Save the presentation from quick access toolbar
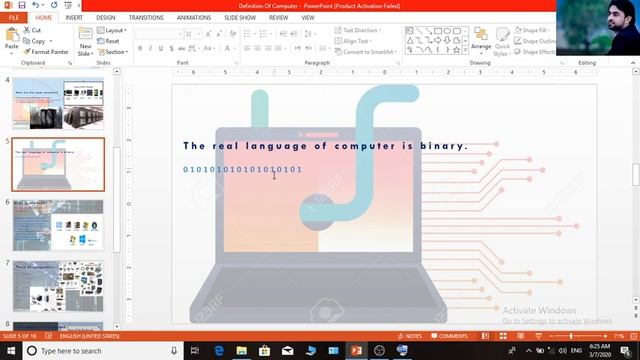640x360 pixels. pos(22,5)
